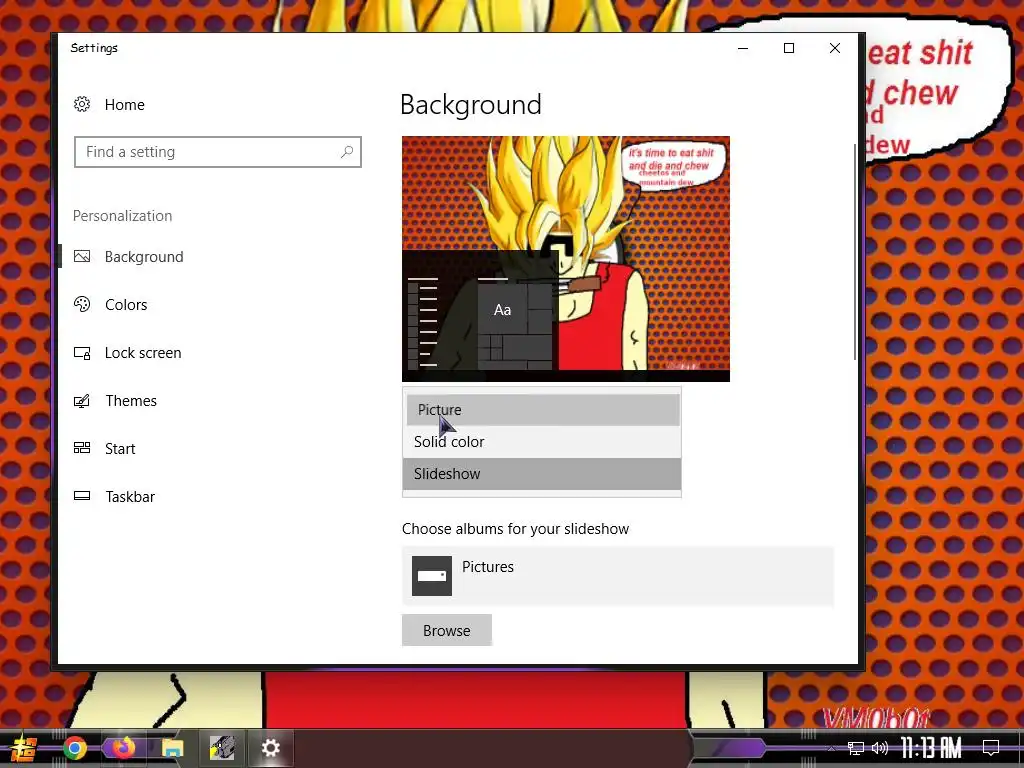Screen dimensions: 1024x768
Task: Click the Browse button
Action: [x=447, y=630]
